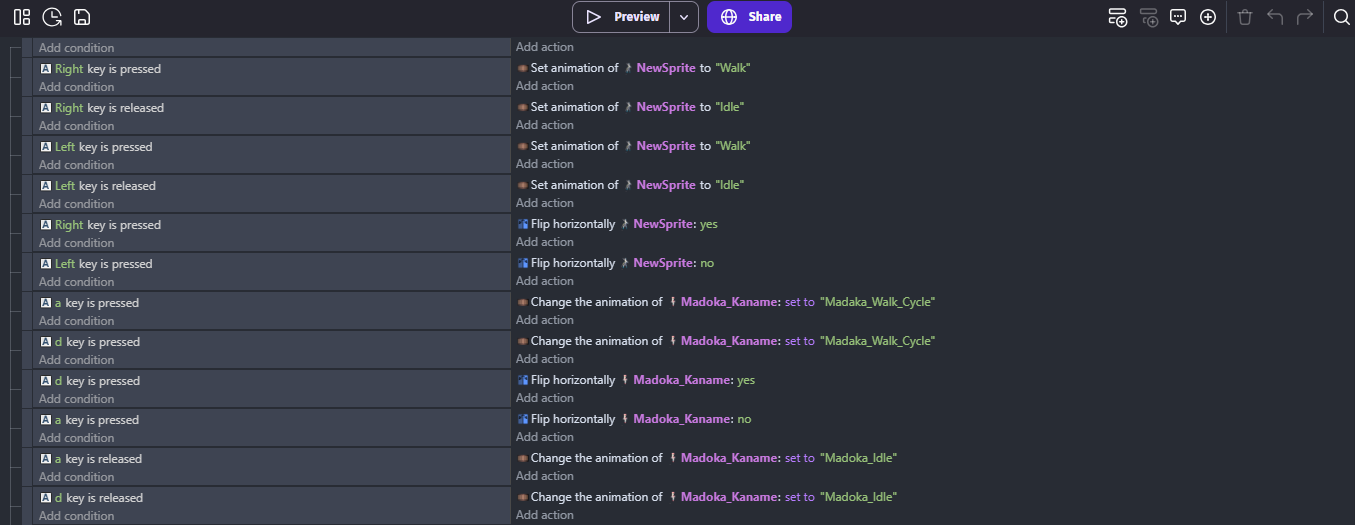The height and width of the screenshot is (525, 1355).
Task: Open the search events magnifier
Action: [x=1342, y=17]
